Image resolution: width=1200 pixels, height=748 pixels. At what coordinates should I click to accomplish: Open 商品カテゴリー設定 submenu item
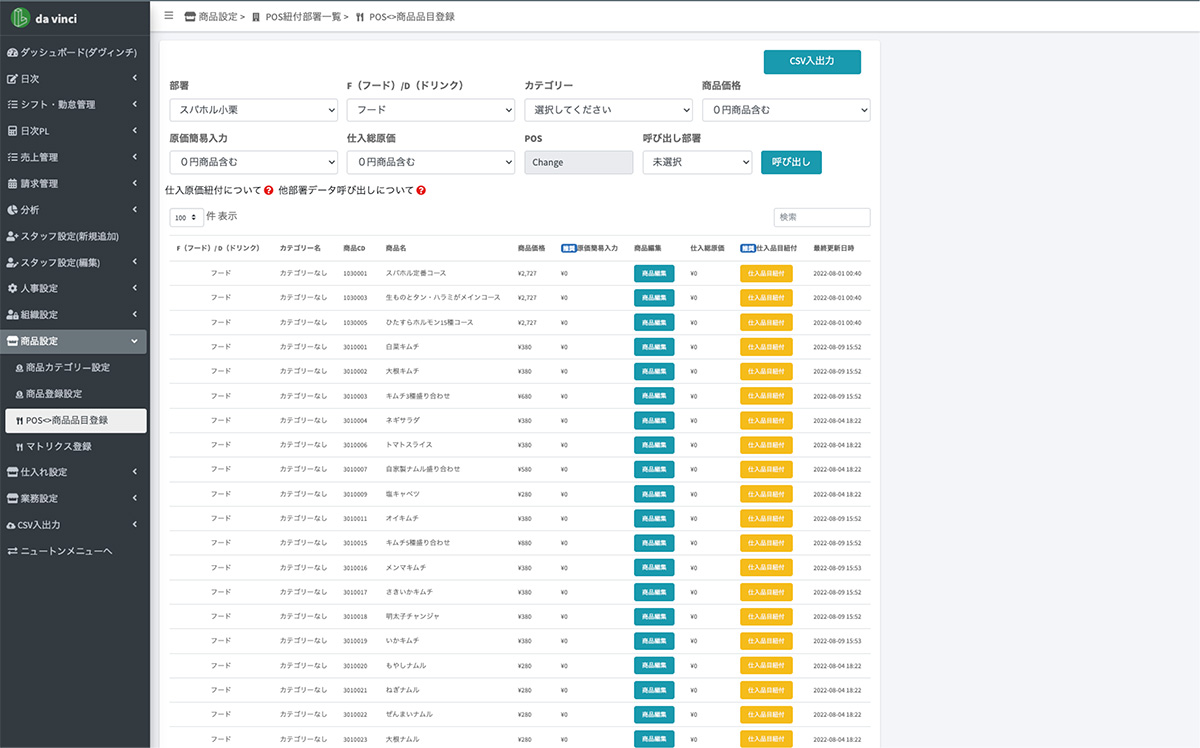(x=75, y=368)
